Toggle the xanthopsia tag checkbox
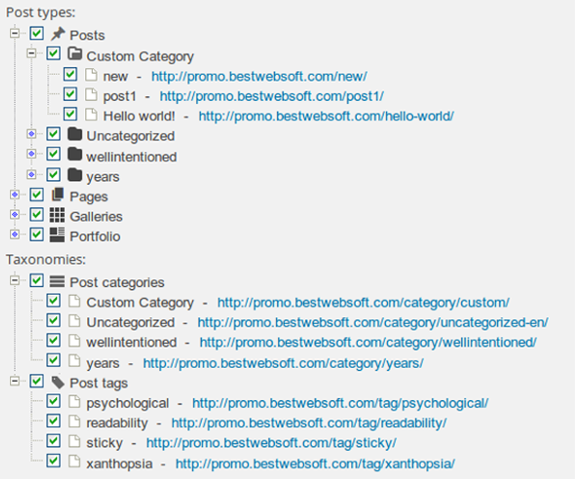The width and height of the screenshot is (575, 479). [54, 461]
